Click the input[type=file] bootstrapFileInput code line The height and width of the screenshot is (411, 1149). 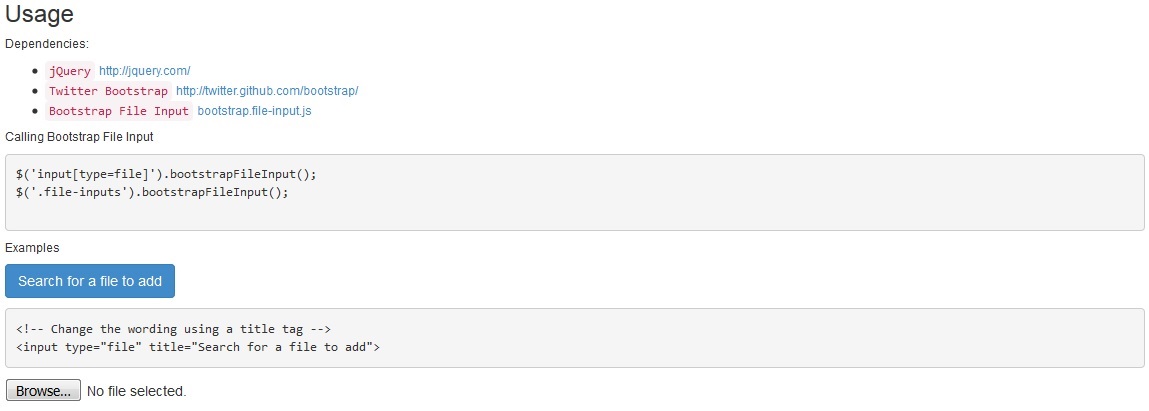(166, 174)
